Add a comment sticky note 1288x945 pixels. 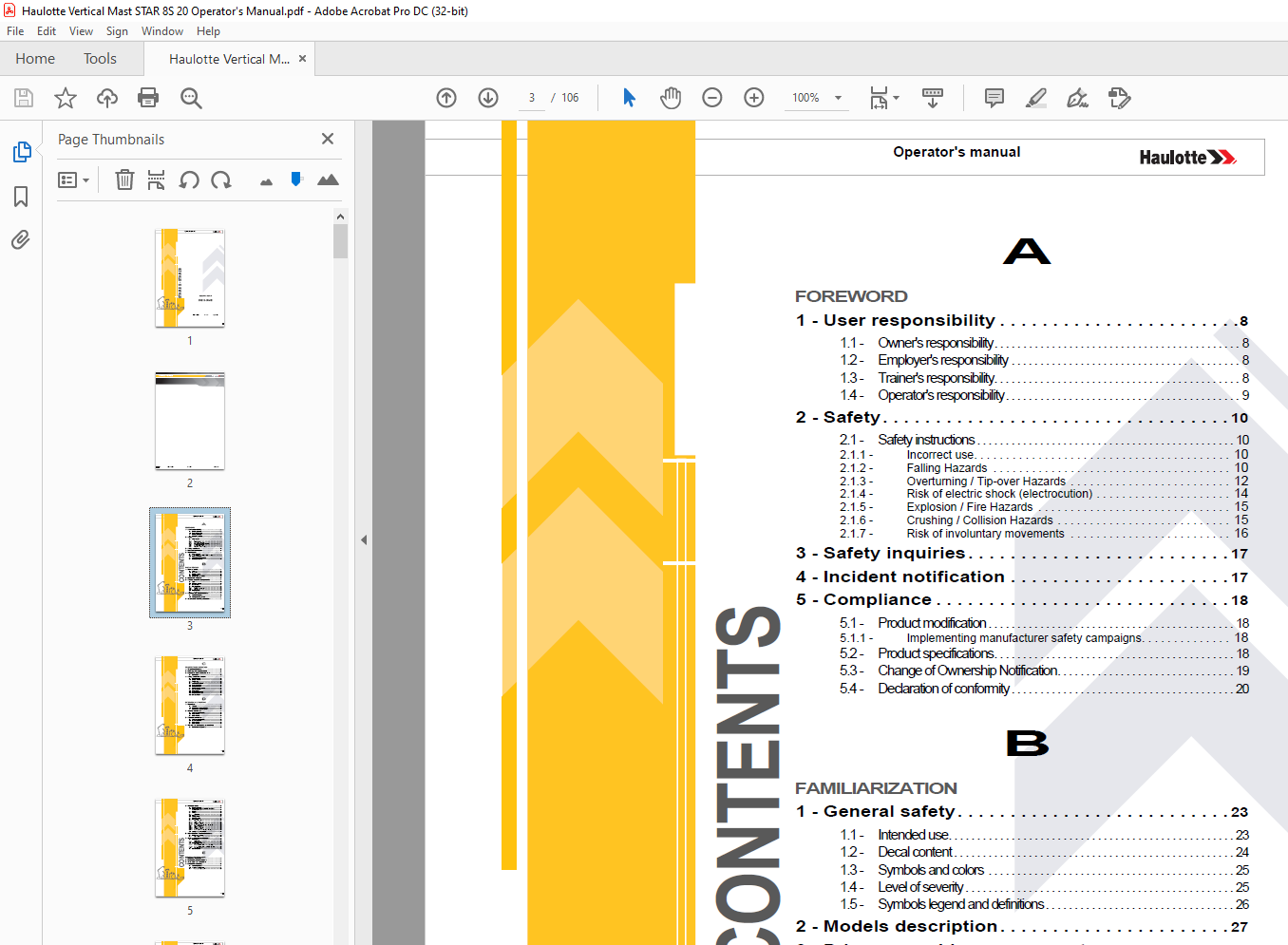[x=994, y=98]
